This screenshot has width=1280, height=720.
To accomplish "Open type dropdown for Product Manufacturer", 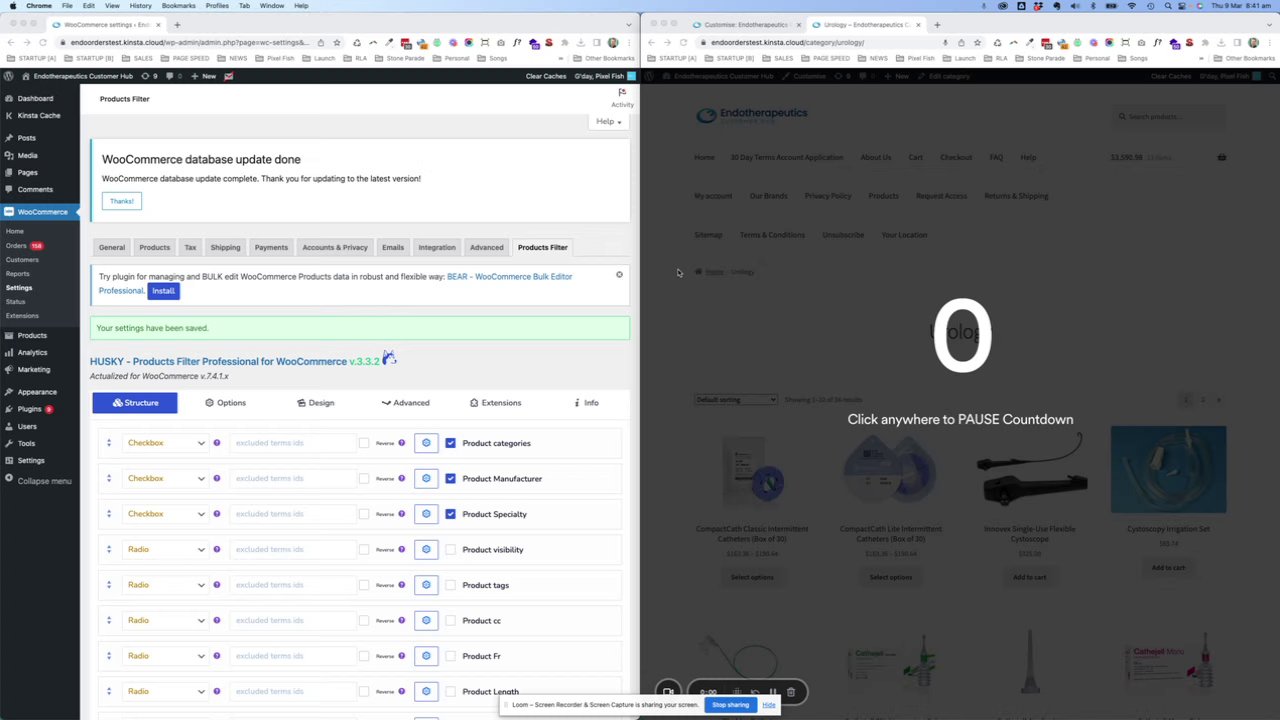I will pos(166,478).
